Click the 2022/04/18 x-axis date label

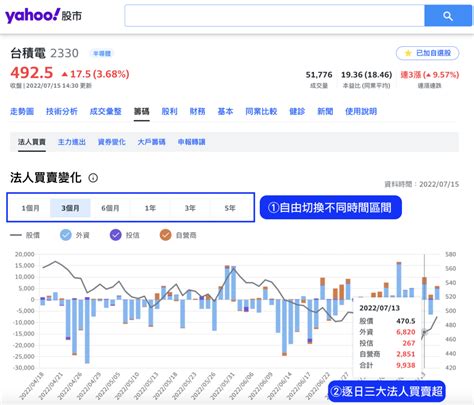click(32, 386)
